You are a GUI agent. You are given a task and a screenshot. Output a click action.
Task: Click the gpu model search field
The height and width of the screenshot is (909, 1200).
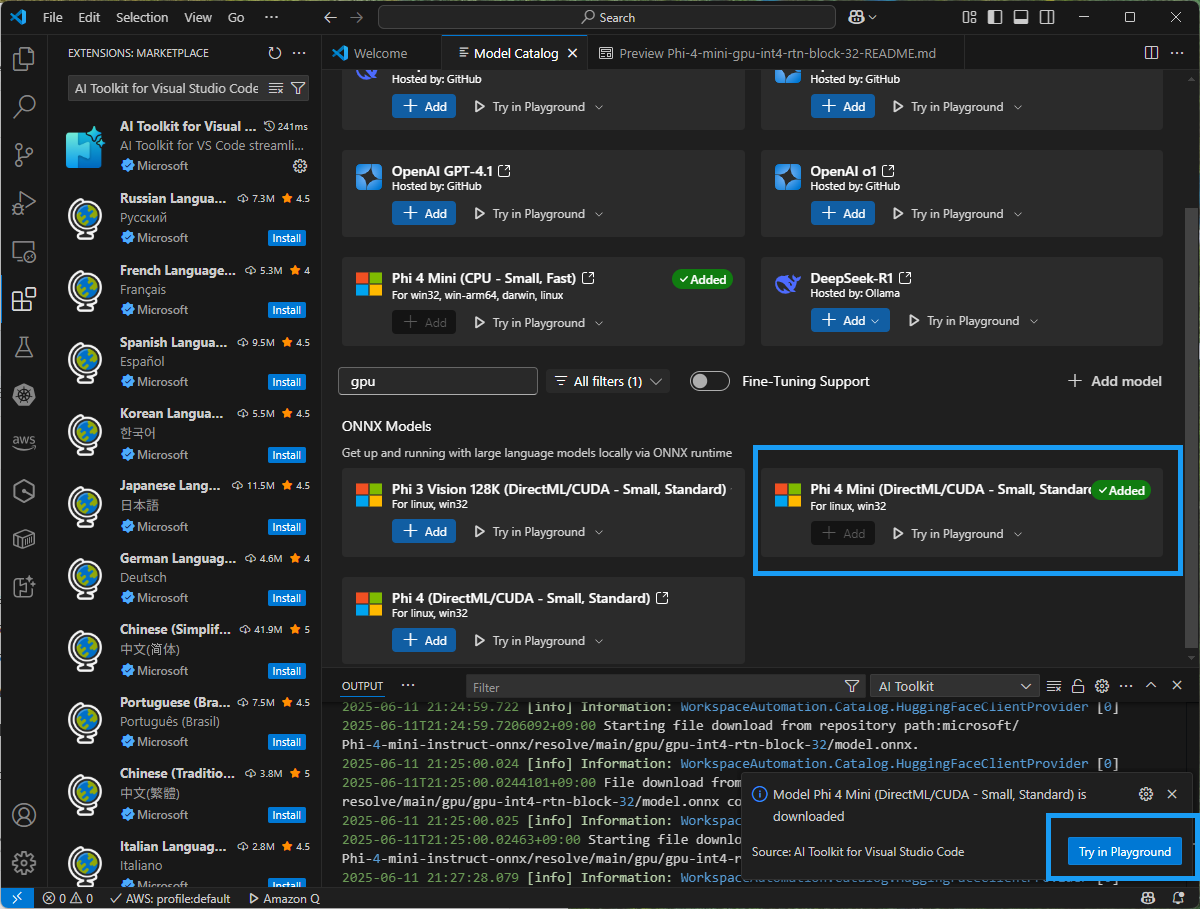438,381
